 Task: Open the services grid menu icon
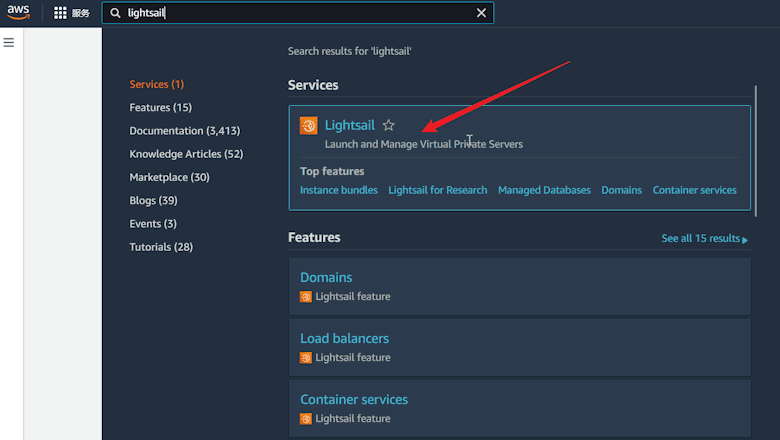click(x=60, y=13)
